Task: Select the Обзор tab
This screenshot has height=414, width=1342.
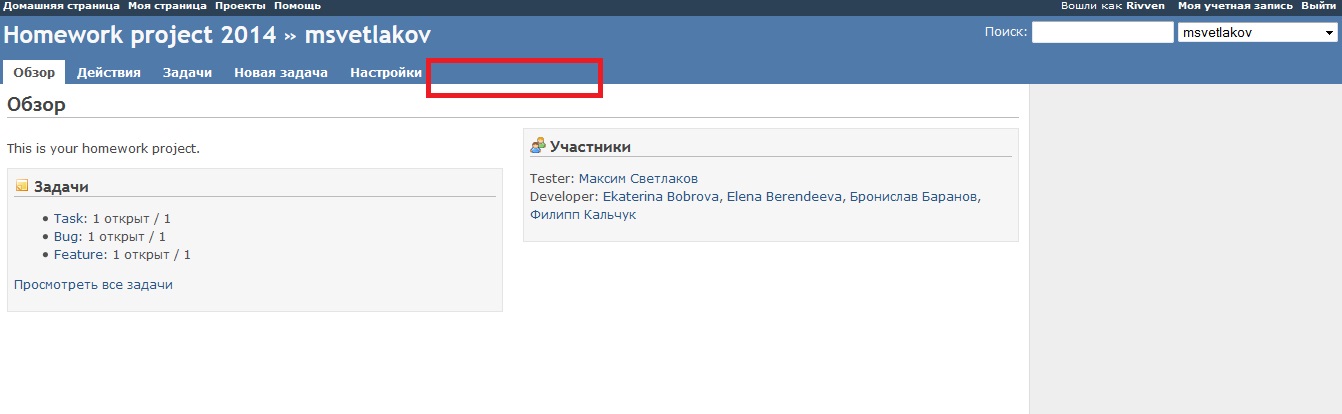Action: (x=34, y=73)
